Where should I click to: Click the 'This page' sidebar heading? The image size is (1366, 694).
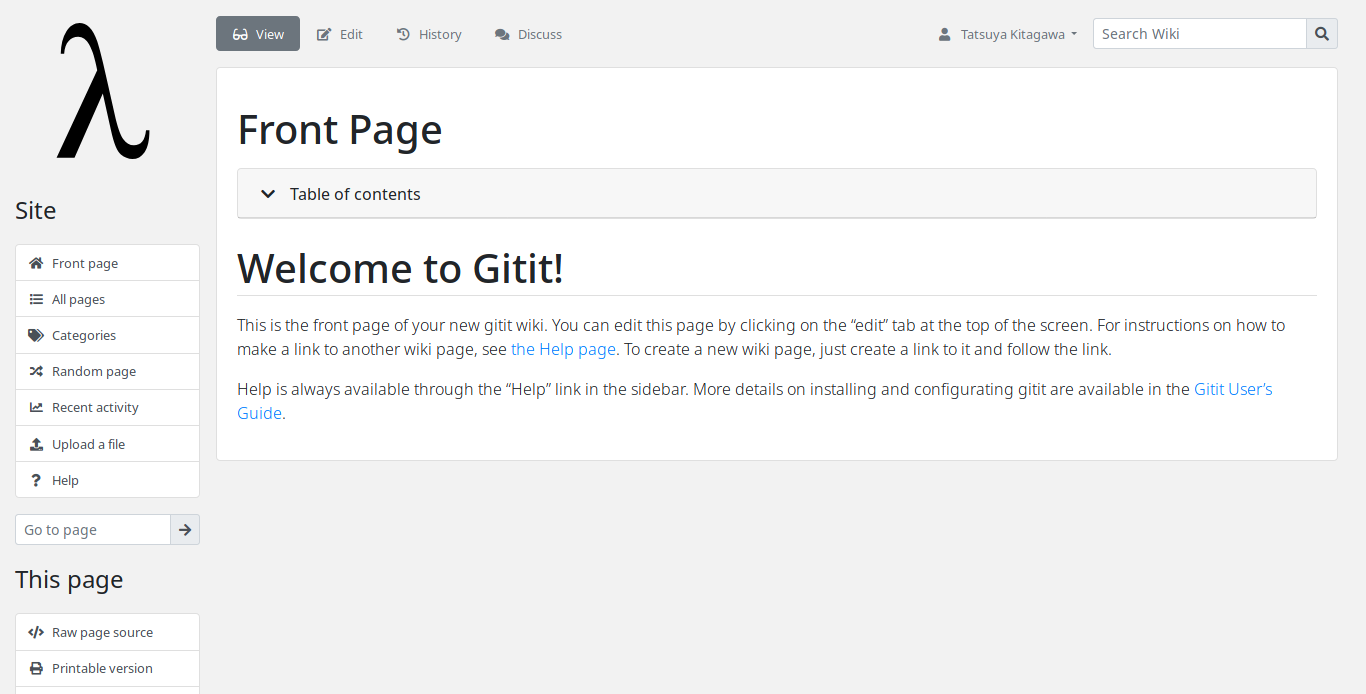pos(69,580)
